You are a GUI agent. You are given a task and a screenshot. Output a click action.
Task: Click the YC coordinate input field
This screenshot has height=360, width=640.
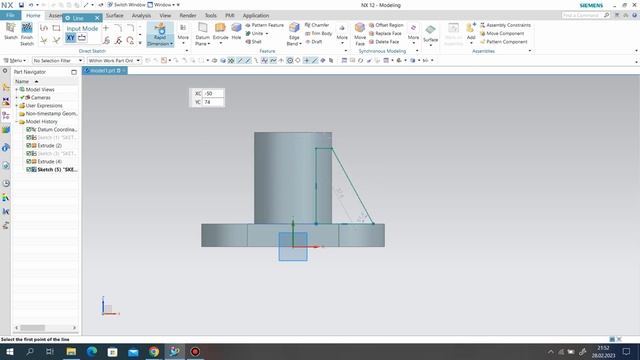213,102
